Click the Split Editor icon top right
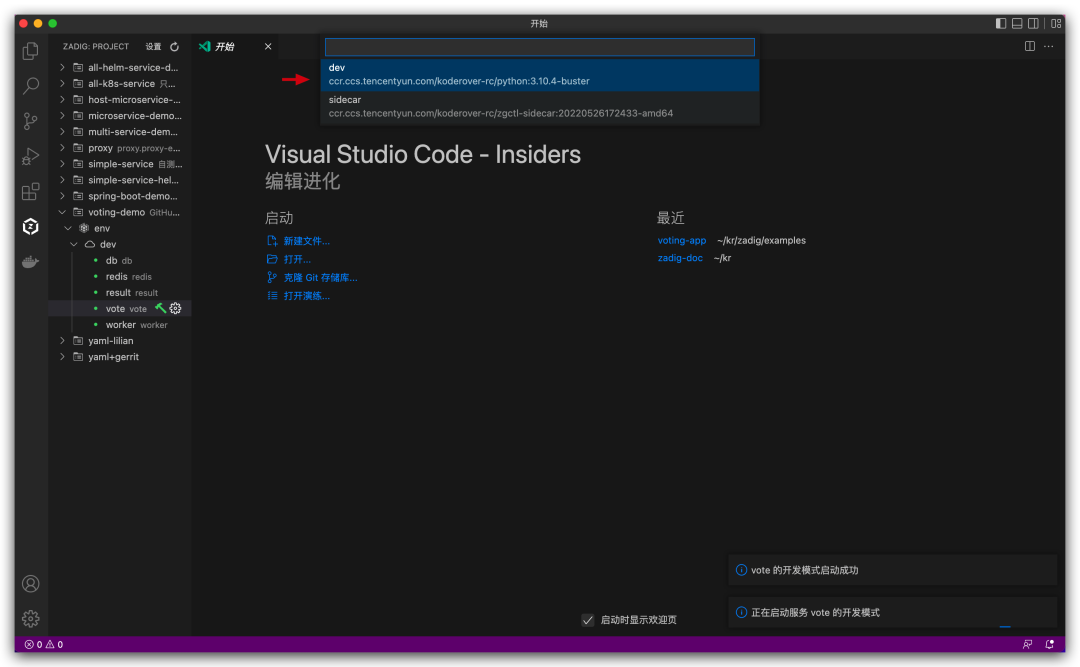This screenshot has height=667, width=1080. point(1030,46)
